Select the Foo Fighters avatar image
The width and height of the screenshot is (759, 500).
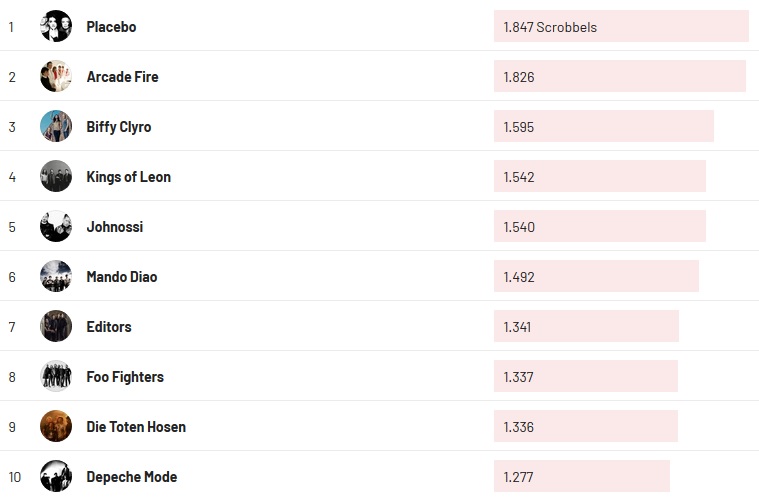56,376
